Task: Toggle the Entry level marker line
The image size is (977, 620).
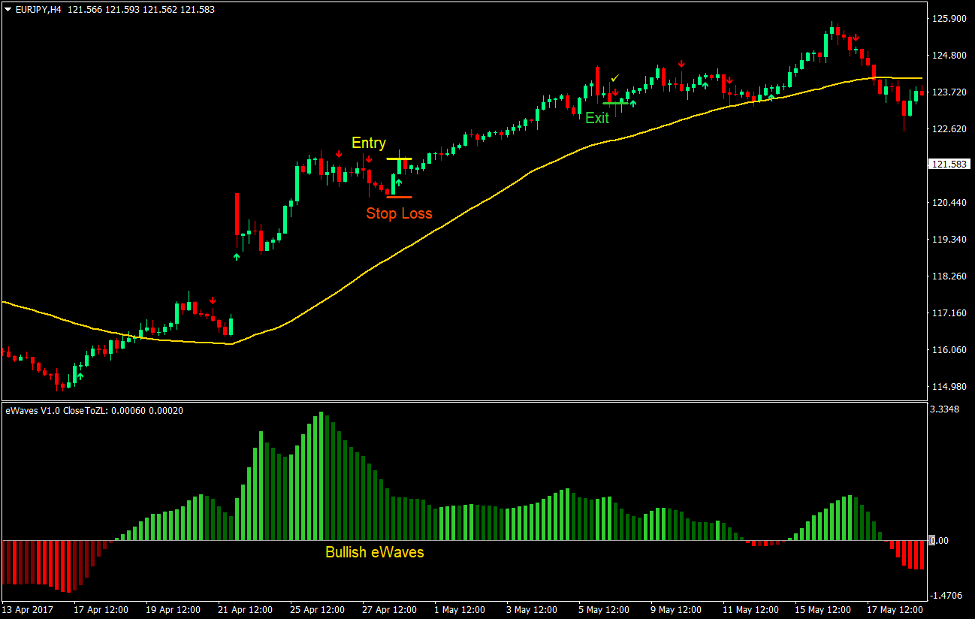Action: pos(399,159)
